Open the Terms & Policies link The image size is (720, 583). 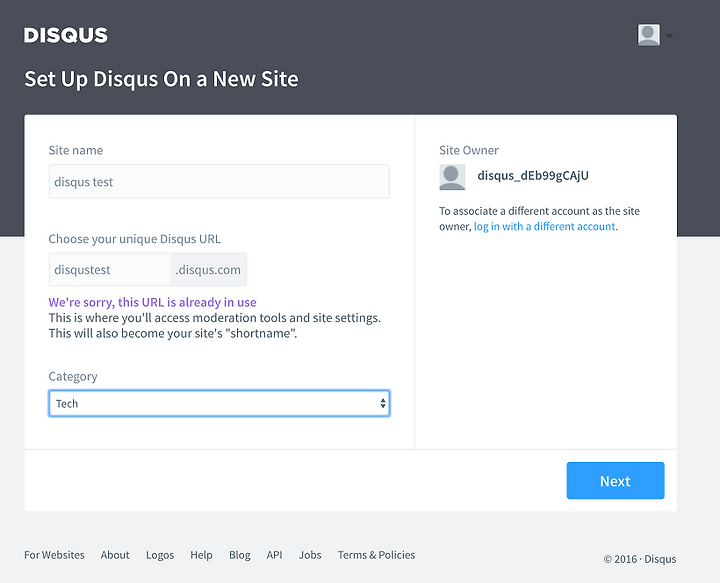click(376, 555)
